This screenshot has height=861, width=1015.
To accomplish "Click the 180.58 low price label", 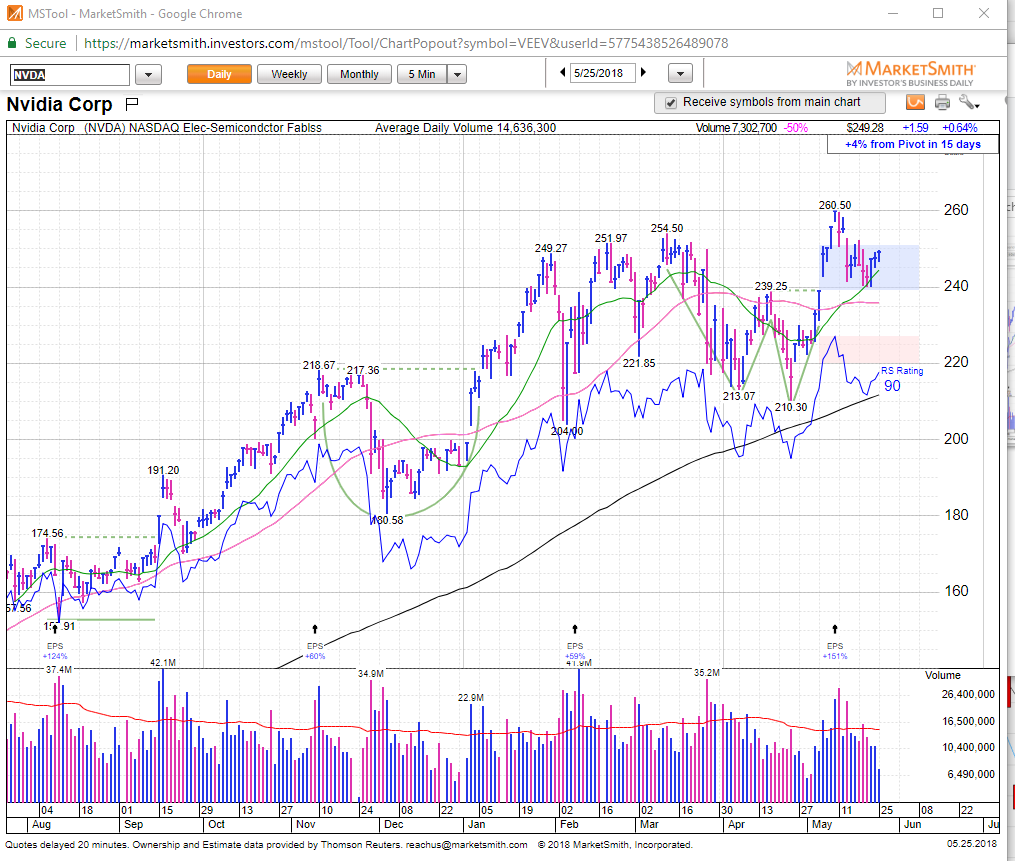I will [387, 520].
